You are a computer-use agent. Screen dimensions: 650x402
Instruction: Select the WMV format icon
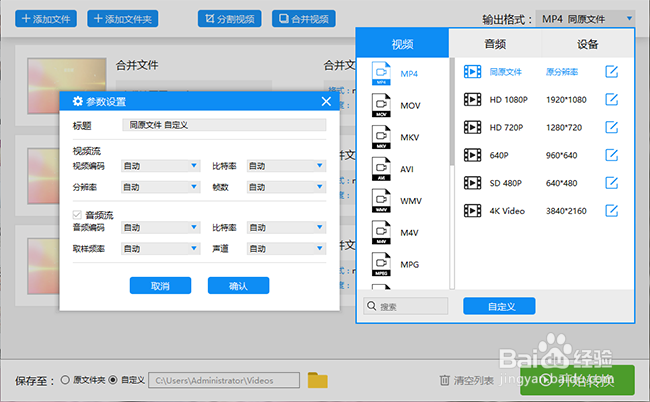click(x=381, y=201)
